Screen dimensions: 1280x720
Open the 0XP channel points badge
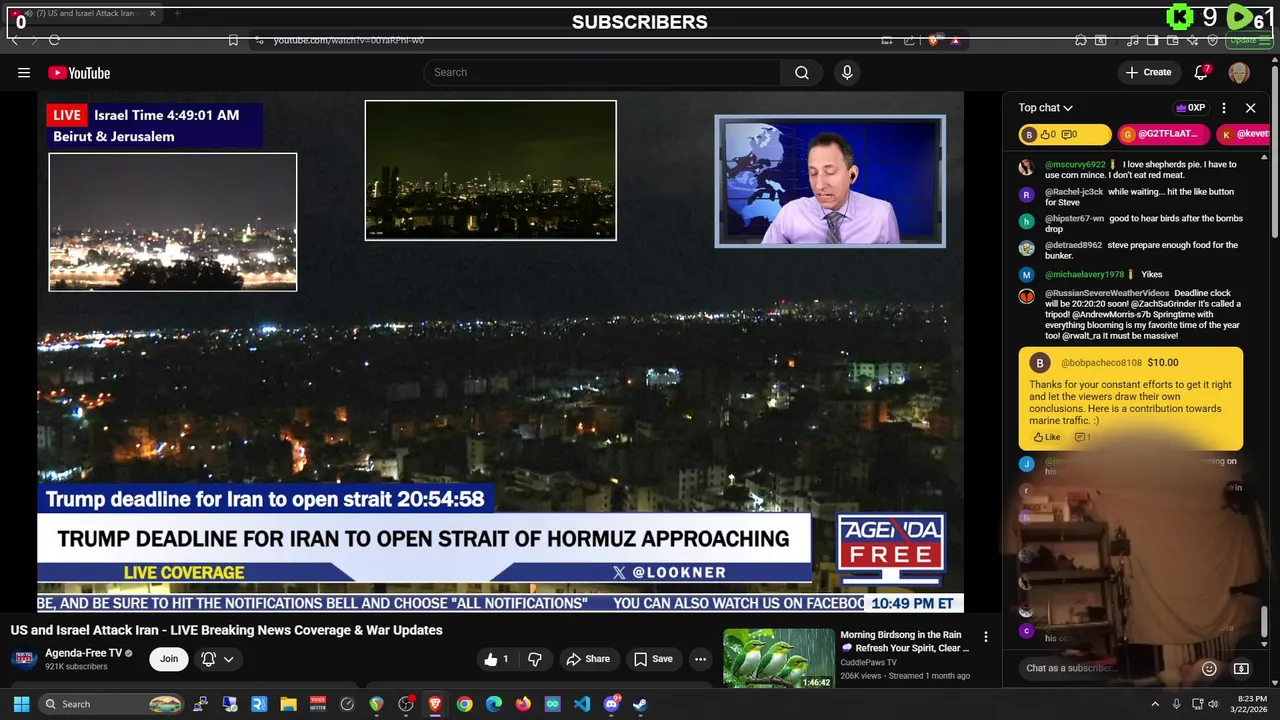point(1191,108)
